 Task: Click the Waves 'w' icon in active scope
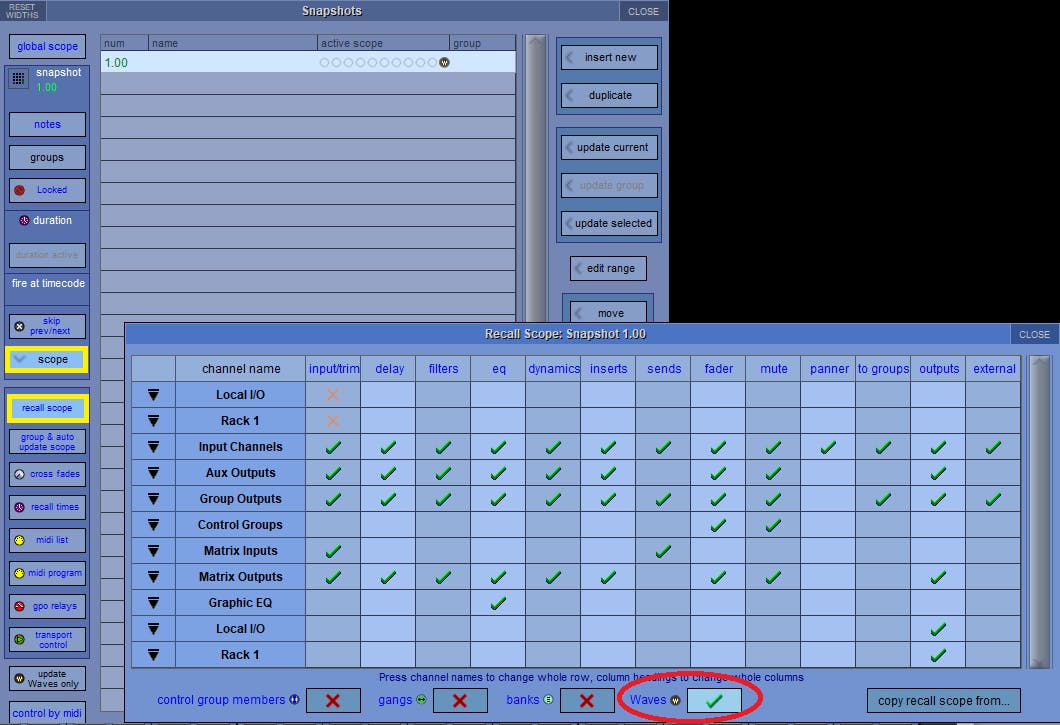(443, 62)
